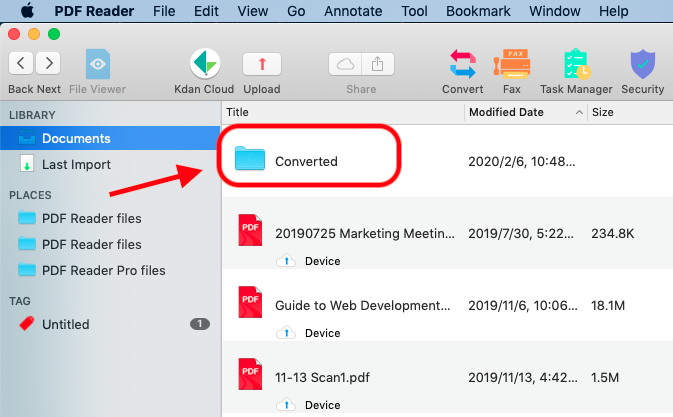
Task: Click the 234.8K size value
Action: point(612,233)
